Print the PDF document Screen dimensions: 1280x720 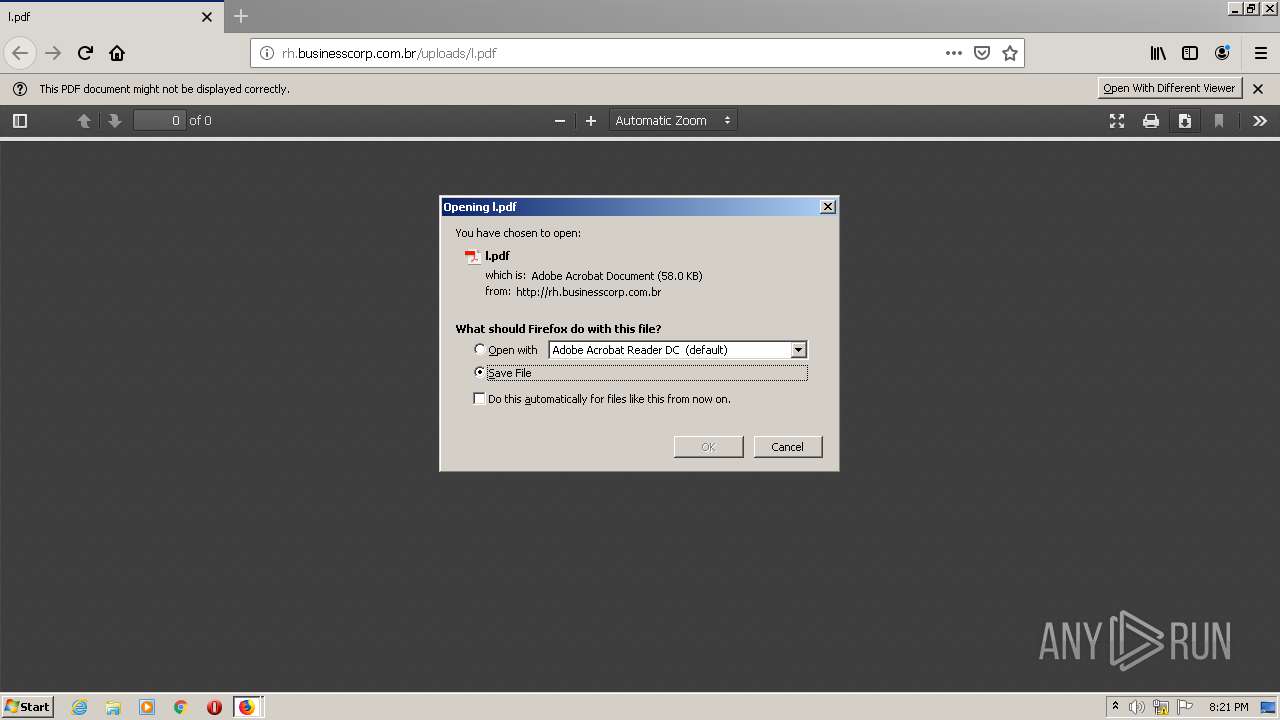[1151, 121]
